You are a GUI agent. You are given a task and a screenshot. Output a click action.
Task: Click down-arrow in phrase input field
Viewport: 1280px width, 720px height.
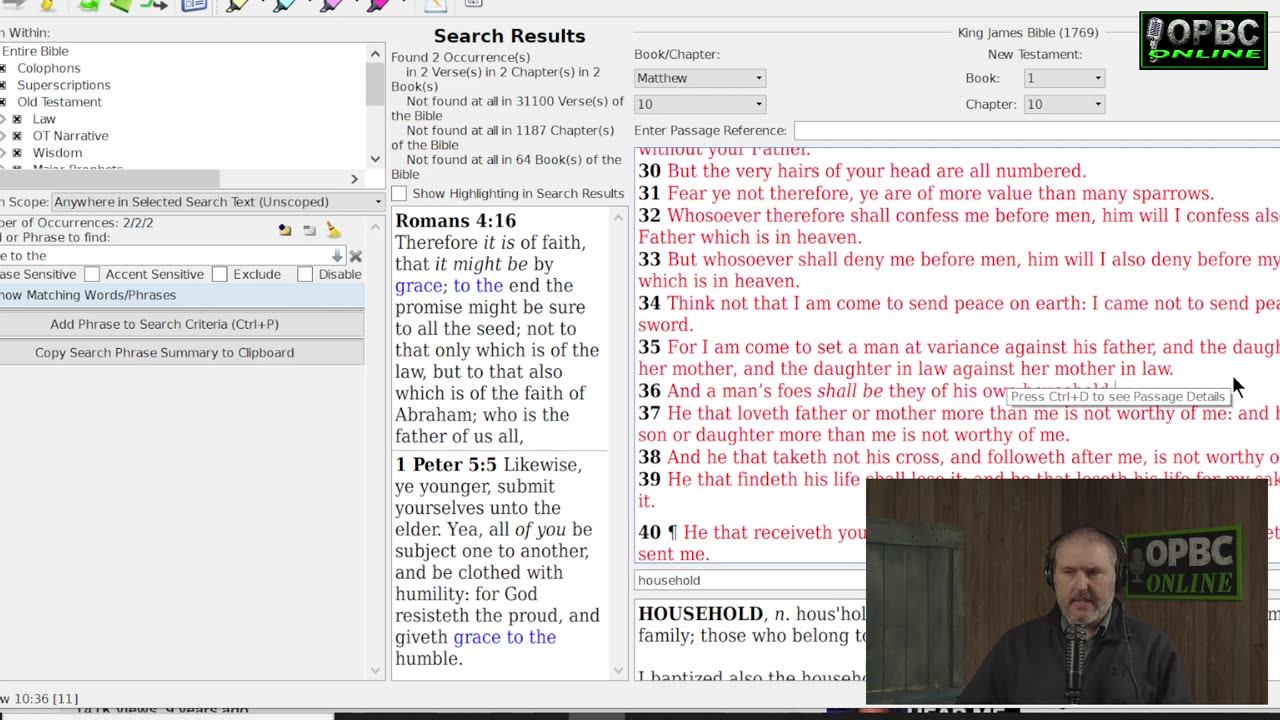coord(337,256)
